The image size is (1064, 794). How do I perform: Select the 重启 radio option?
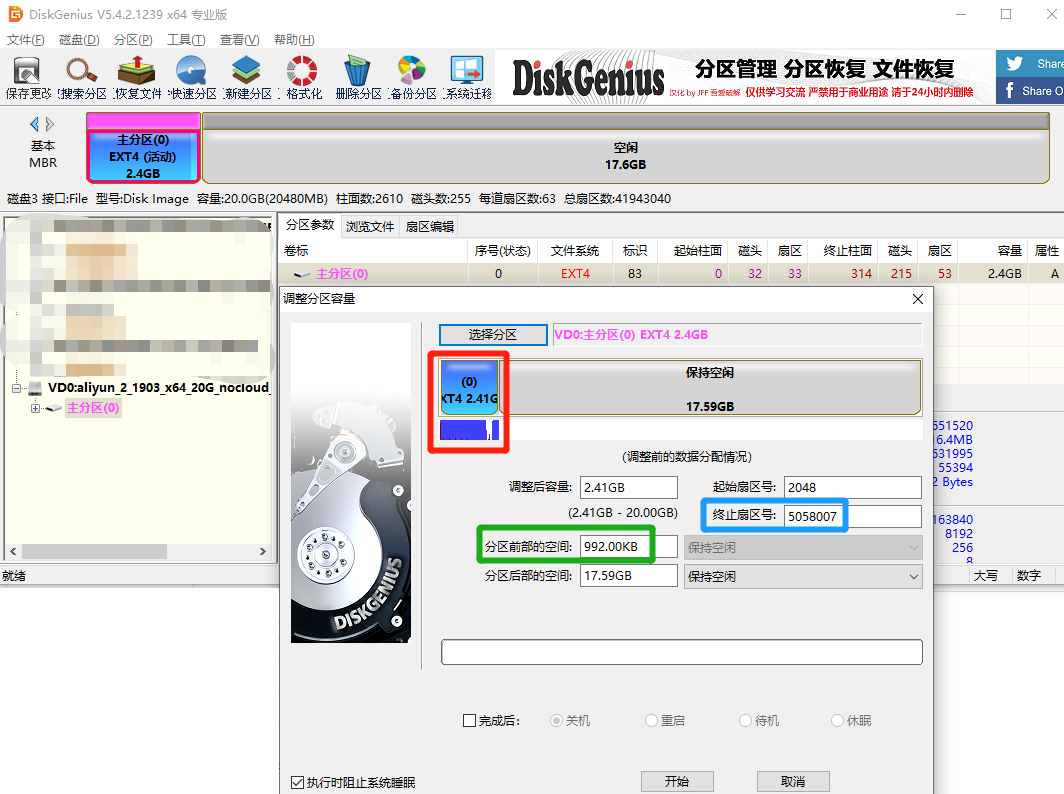651,721
